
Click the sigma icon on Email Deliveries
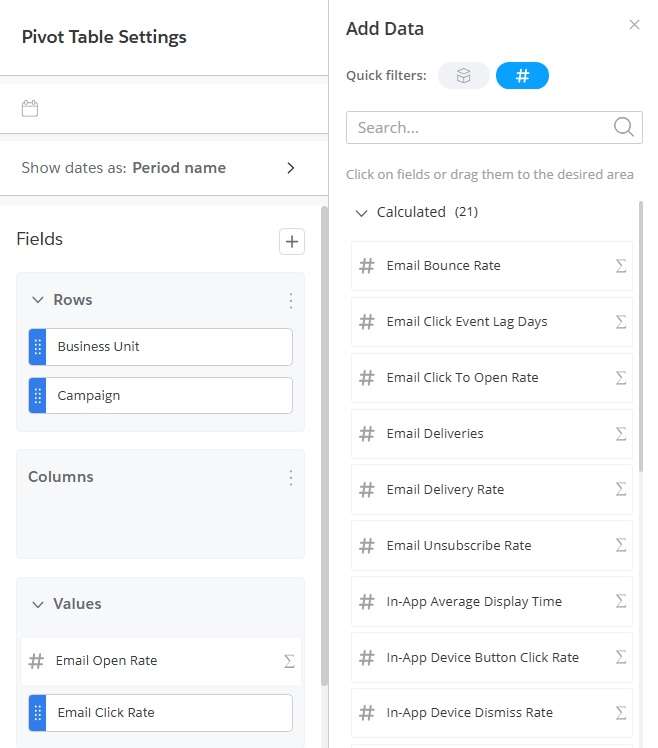coord(620,434)
